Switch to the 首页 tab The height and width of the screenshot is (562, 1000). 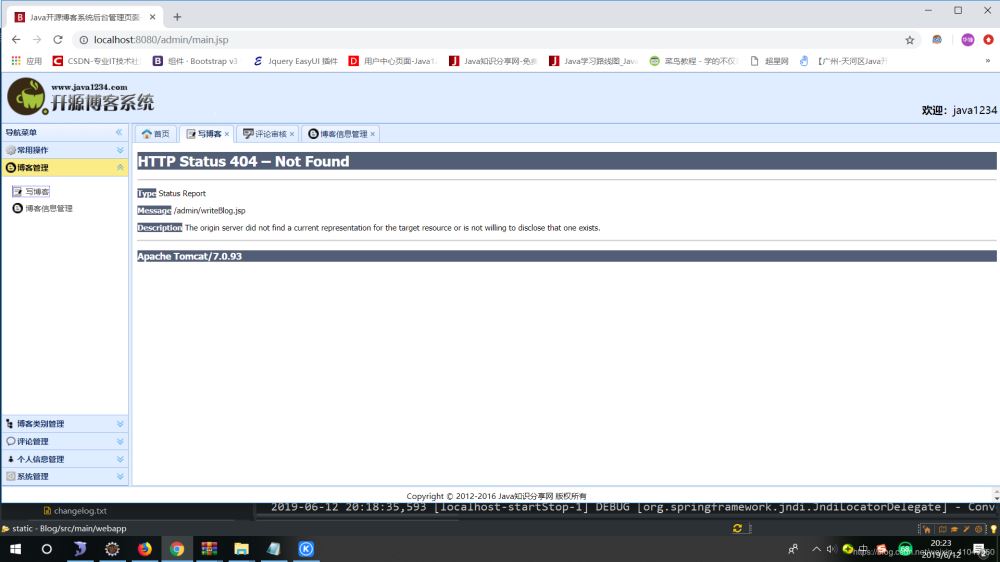click(x=156, y=134)
